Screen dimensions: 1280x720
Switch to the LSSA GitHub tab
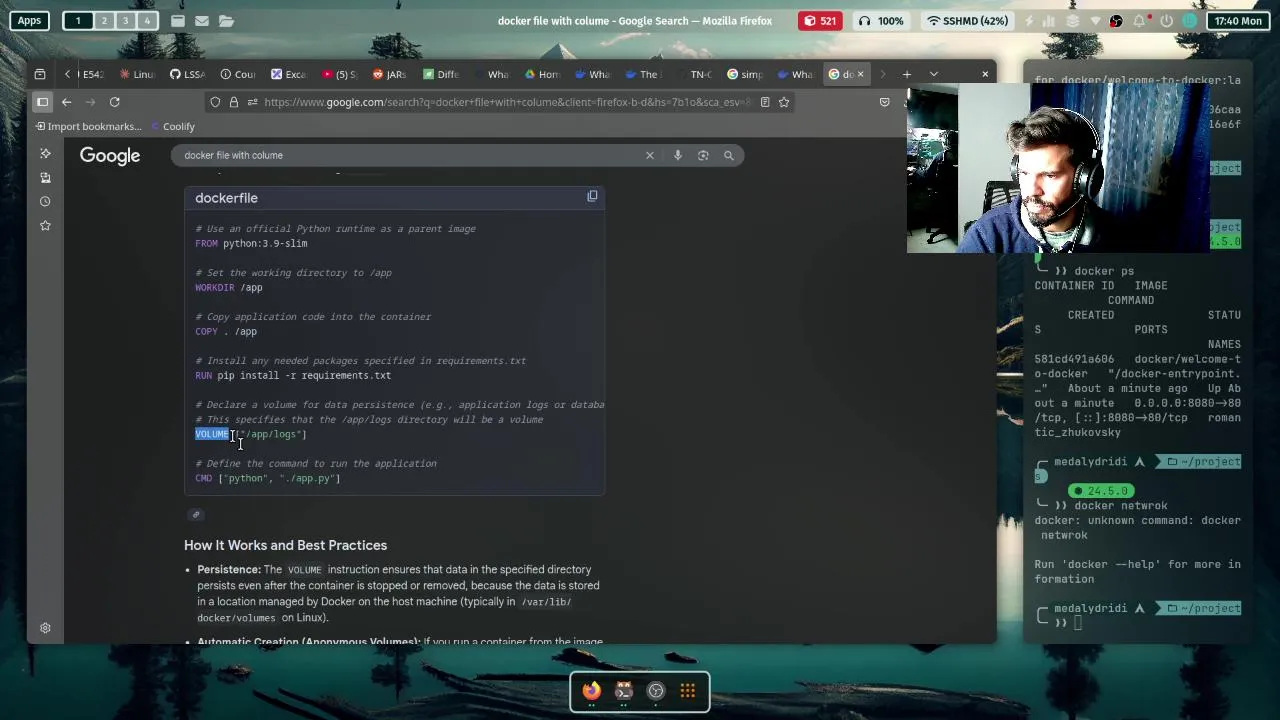pyautogui.click(x=187, y=74)
